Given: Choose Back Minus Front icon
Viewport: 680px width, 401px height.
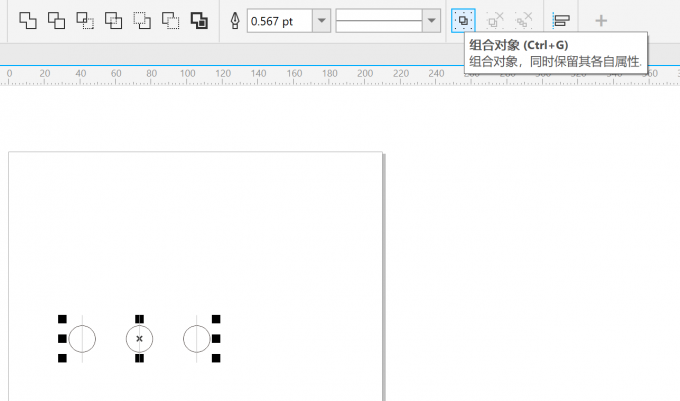Looking at the screenshot, I should click(x=171, y=20).
